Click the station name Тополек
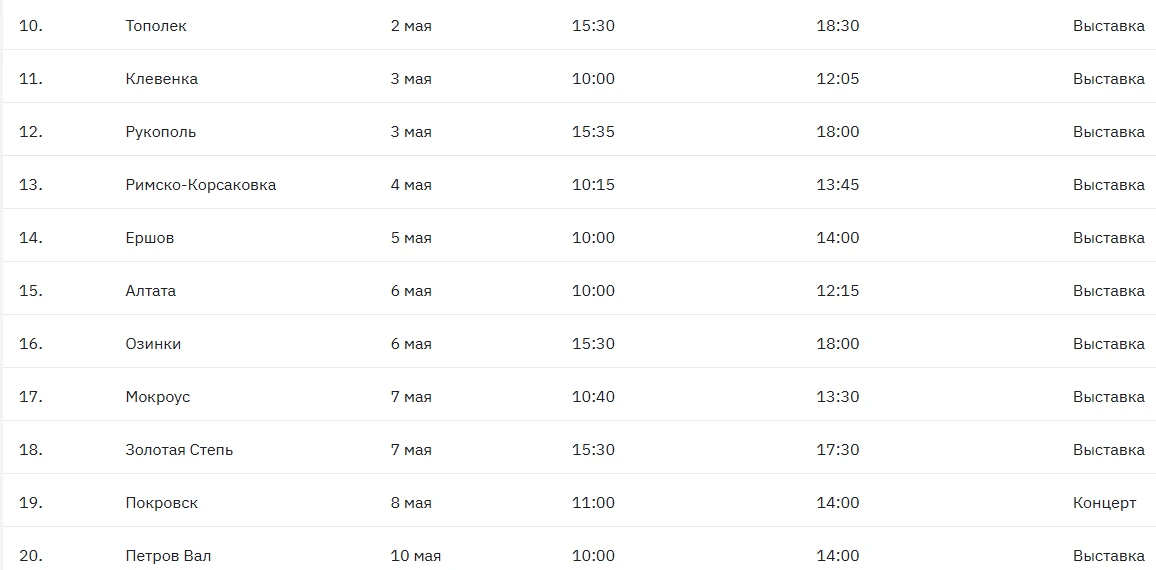The height and width of the screenshot is (570, 1156). (x=156, y=26)
